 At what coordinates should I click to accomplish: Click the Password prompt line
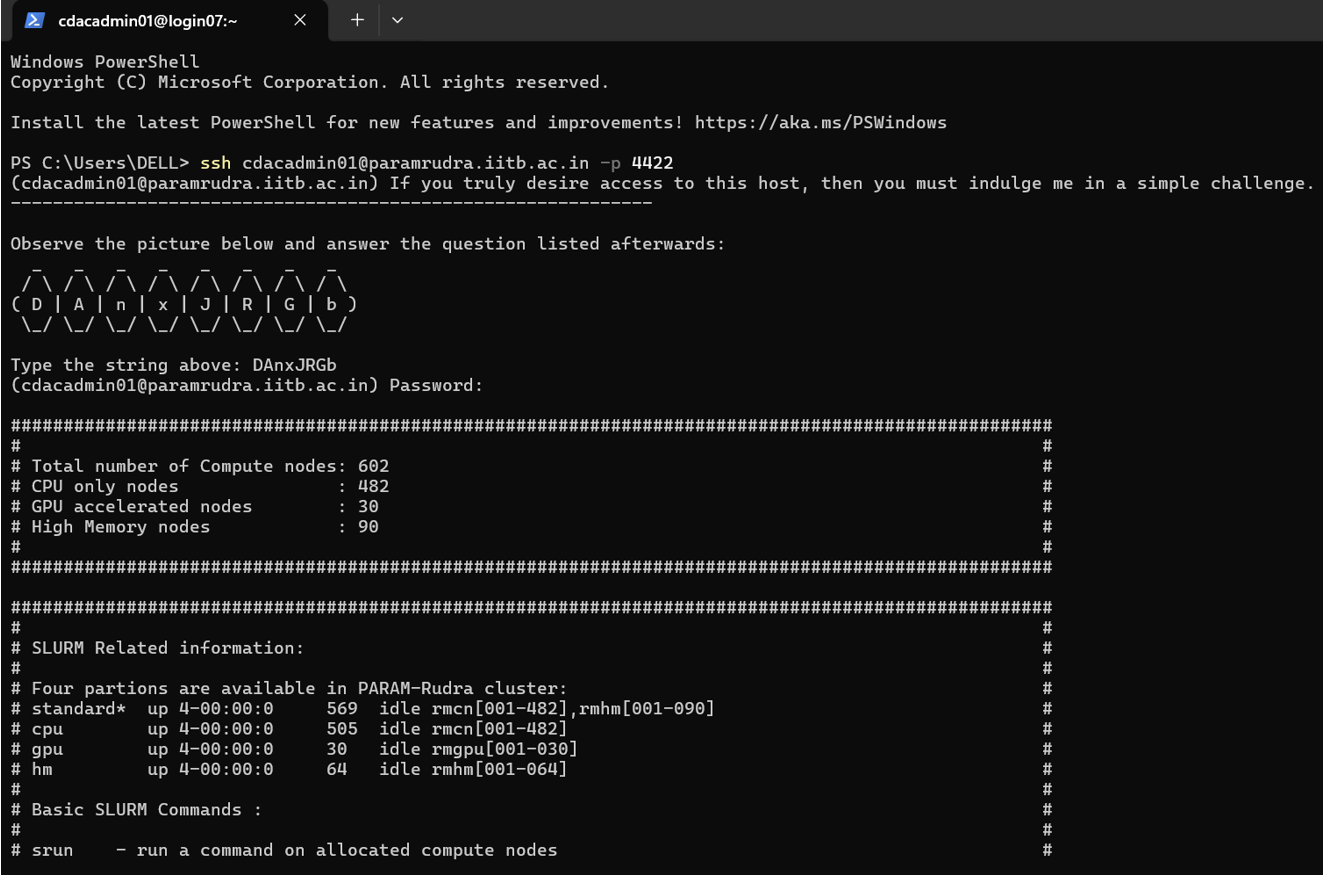[x=246, y=385]
